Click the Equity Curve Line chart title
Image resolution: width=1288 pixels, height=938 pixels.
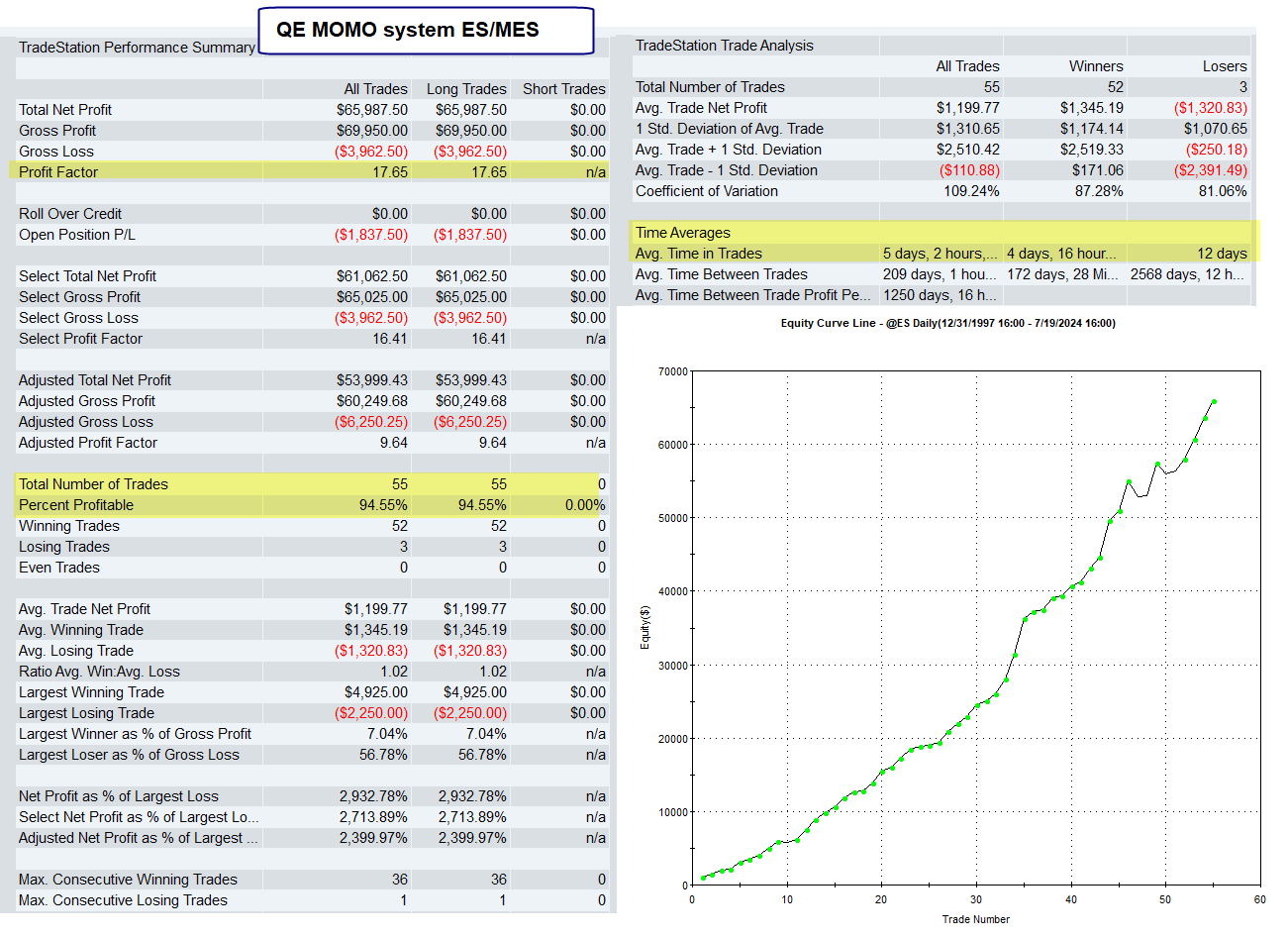click(x=947, y=323)
